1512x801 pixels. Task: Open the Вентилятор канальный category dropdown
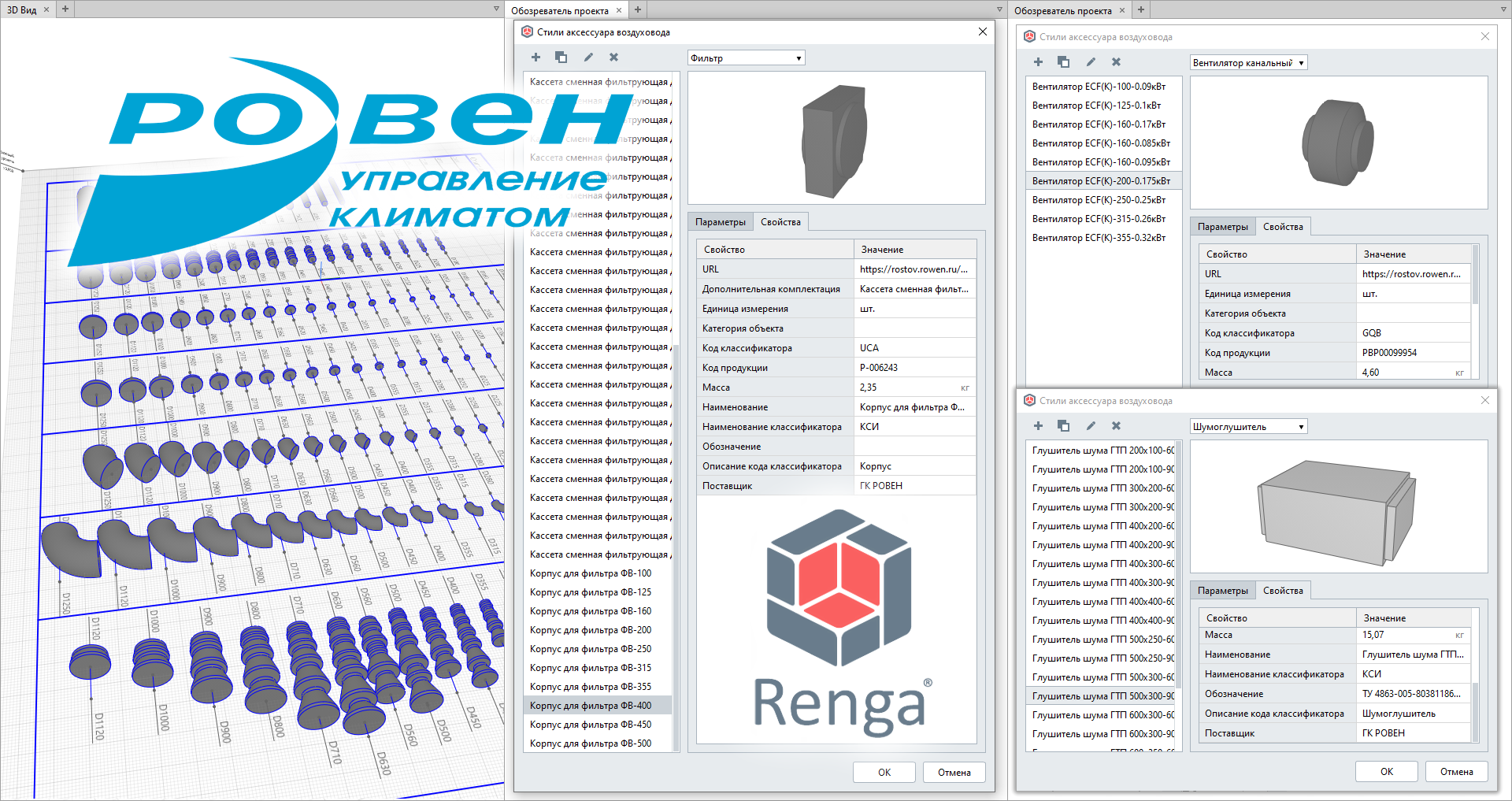(1248, 63)
